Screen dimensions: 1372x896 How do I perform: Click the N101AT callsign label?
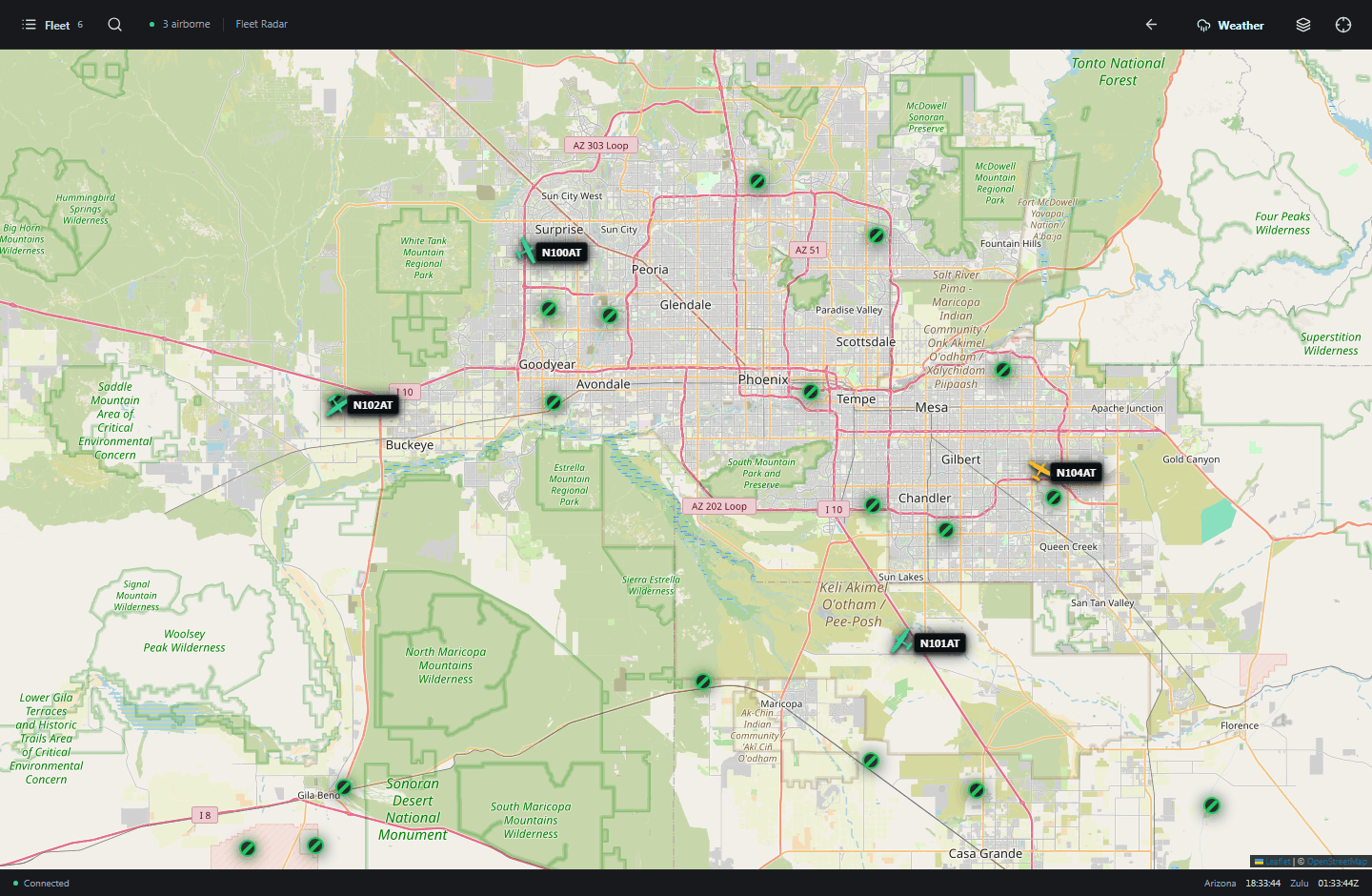point(939,643)
